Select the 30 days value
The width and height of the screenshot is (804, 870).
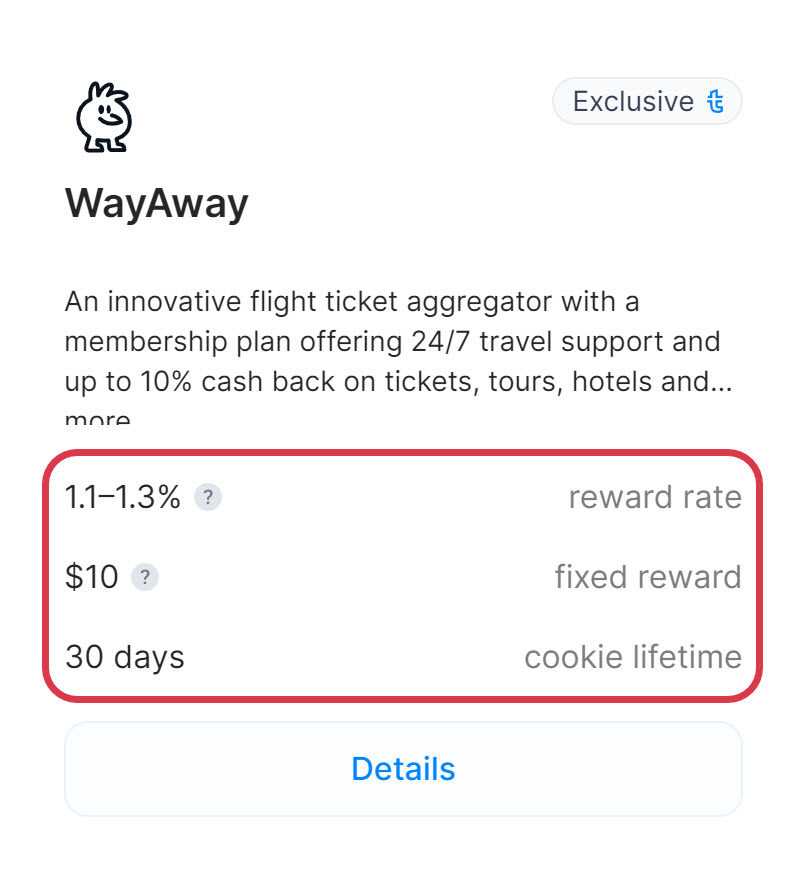click(x=125, y=657)
